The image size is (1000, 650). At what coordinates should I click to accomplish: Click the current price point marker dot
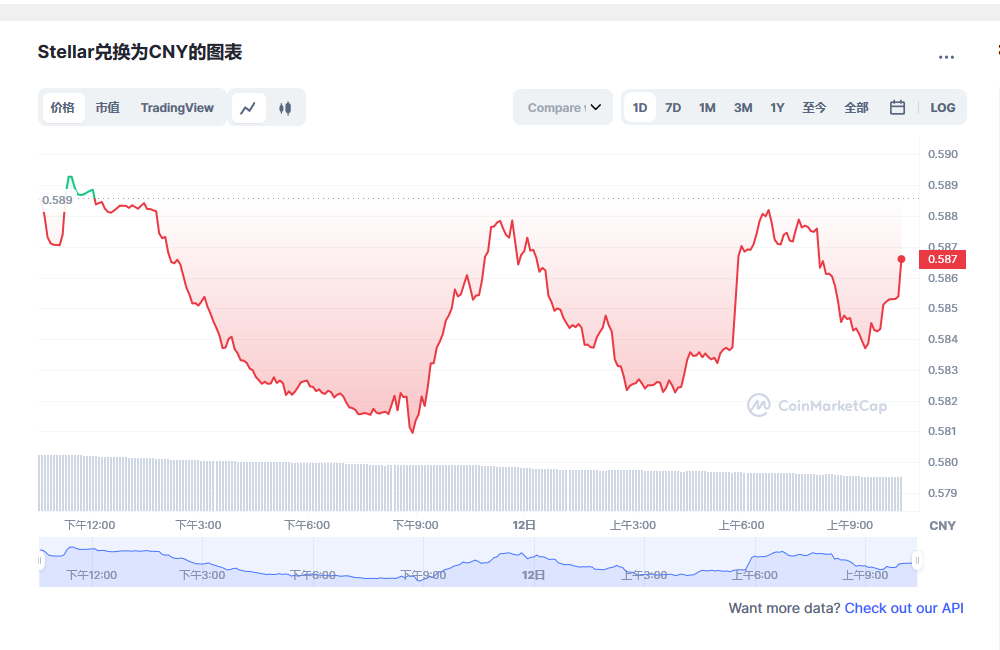coord(901,259)
